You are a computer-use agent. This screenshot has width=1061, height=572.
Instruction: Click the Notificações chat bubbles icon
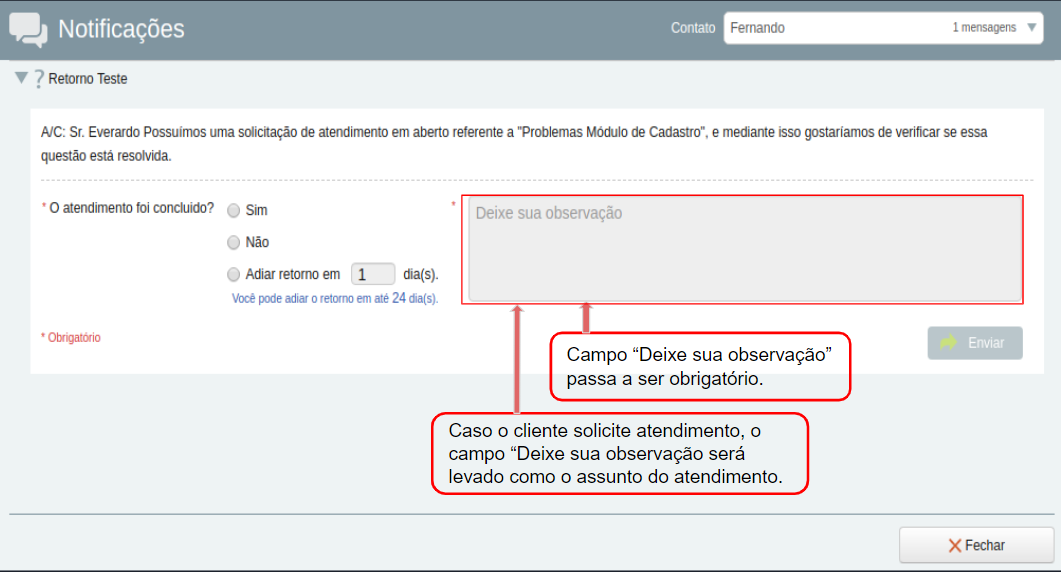(x=28, y=29)
